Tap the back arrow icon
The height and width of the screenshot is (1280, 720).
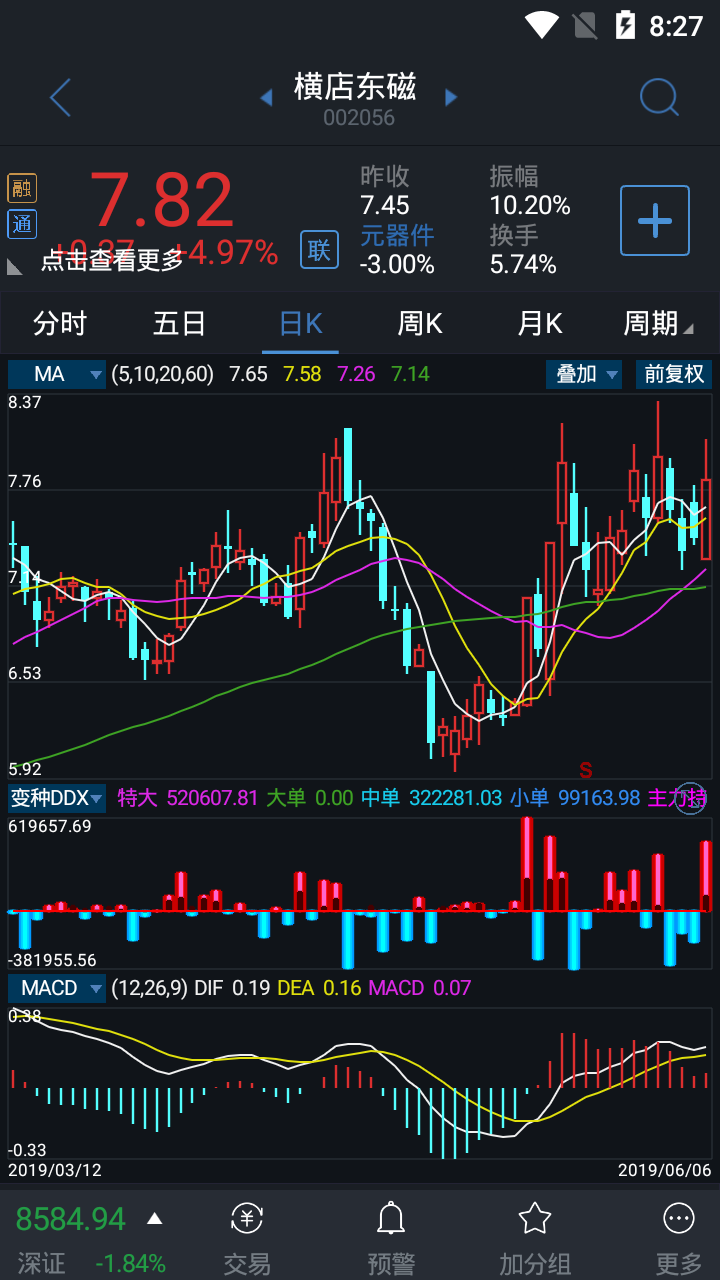tap(60, 98)
